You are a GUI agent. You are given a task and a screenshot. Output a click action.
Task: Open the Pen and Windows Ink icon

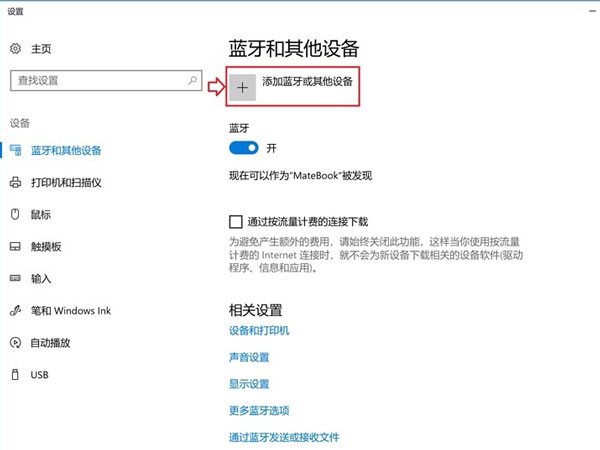(16, 310)
